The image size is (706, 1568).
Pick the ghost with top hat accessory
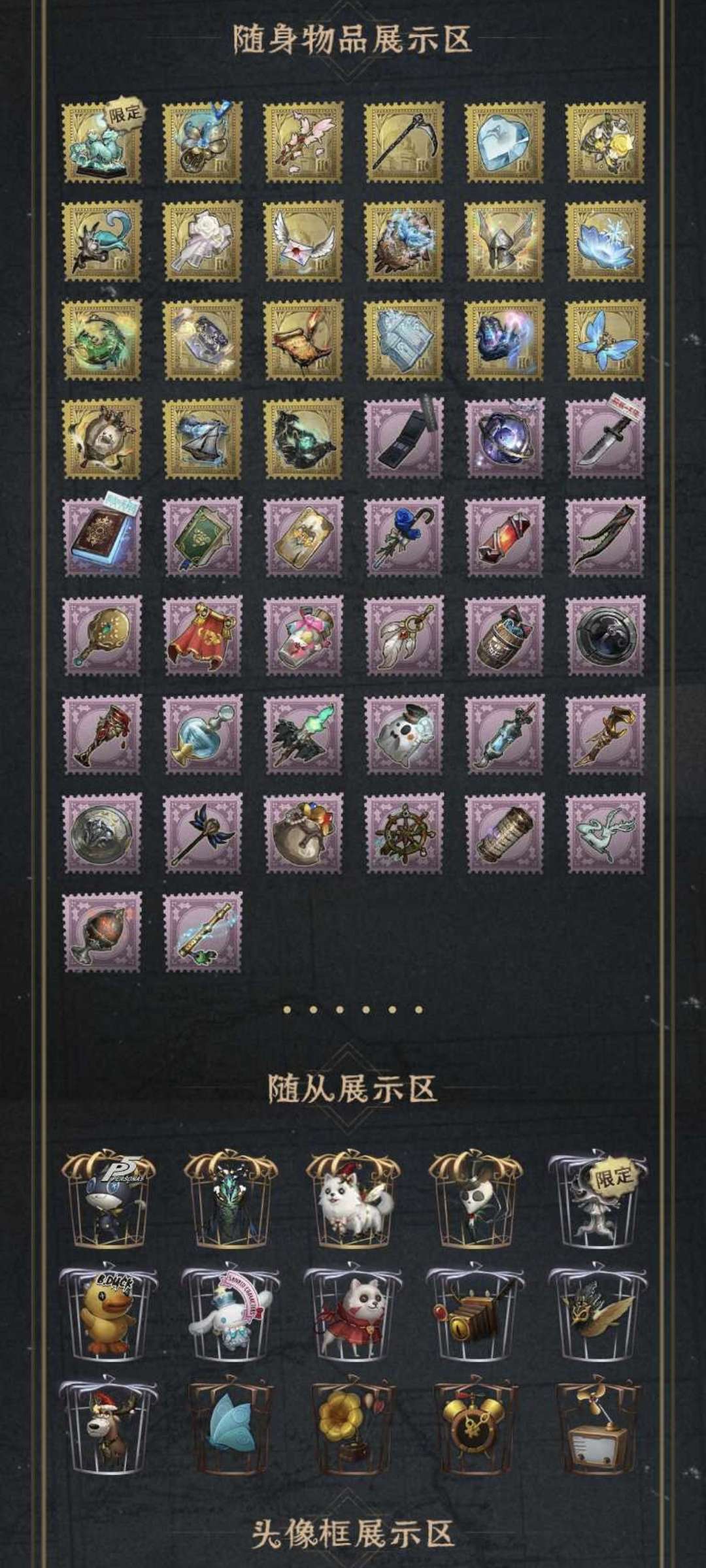tap(404, 734)
